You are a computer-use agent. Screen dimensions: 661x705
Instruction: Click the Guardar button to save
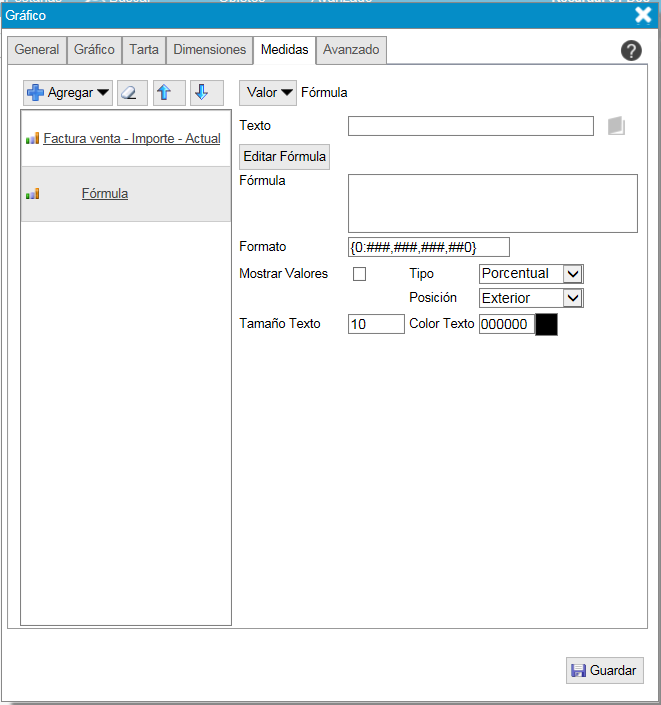coord(605,671)
